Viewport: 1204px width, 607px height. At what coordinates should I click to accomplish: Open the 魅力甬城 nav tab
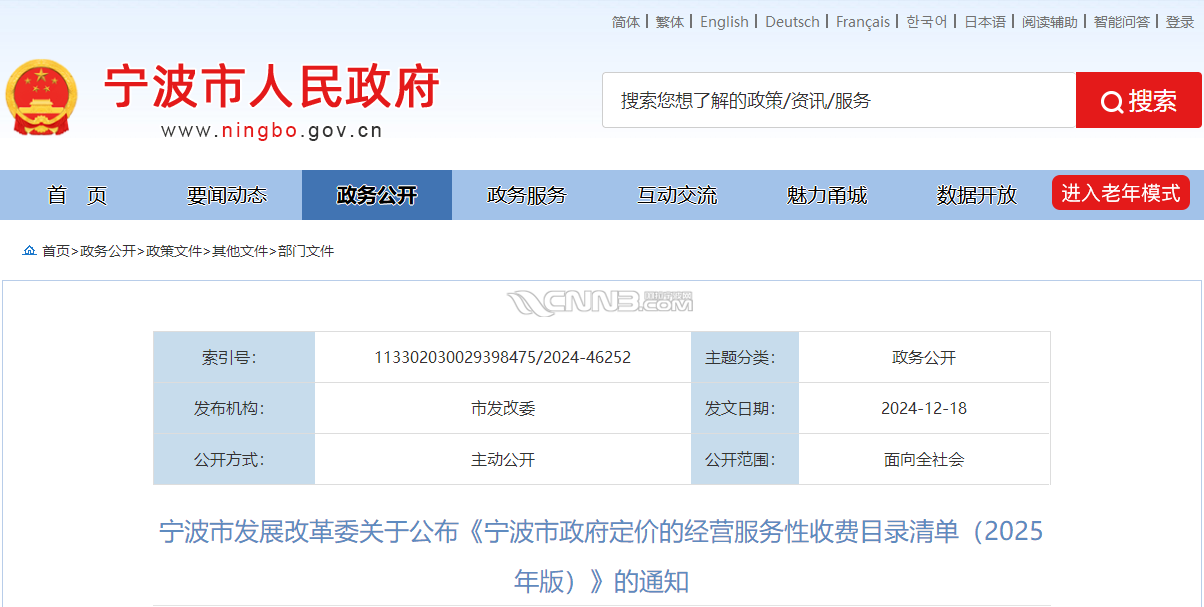coord(827,195)
